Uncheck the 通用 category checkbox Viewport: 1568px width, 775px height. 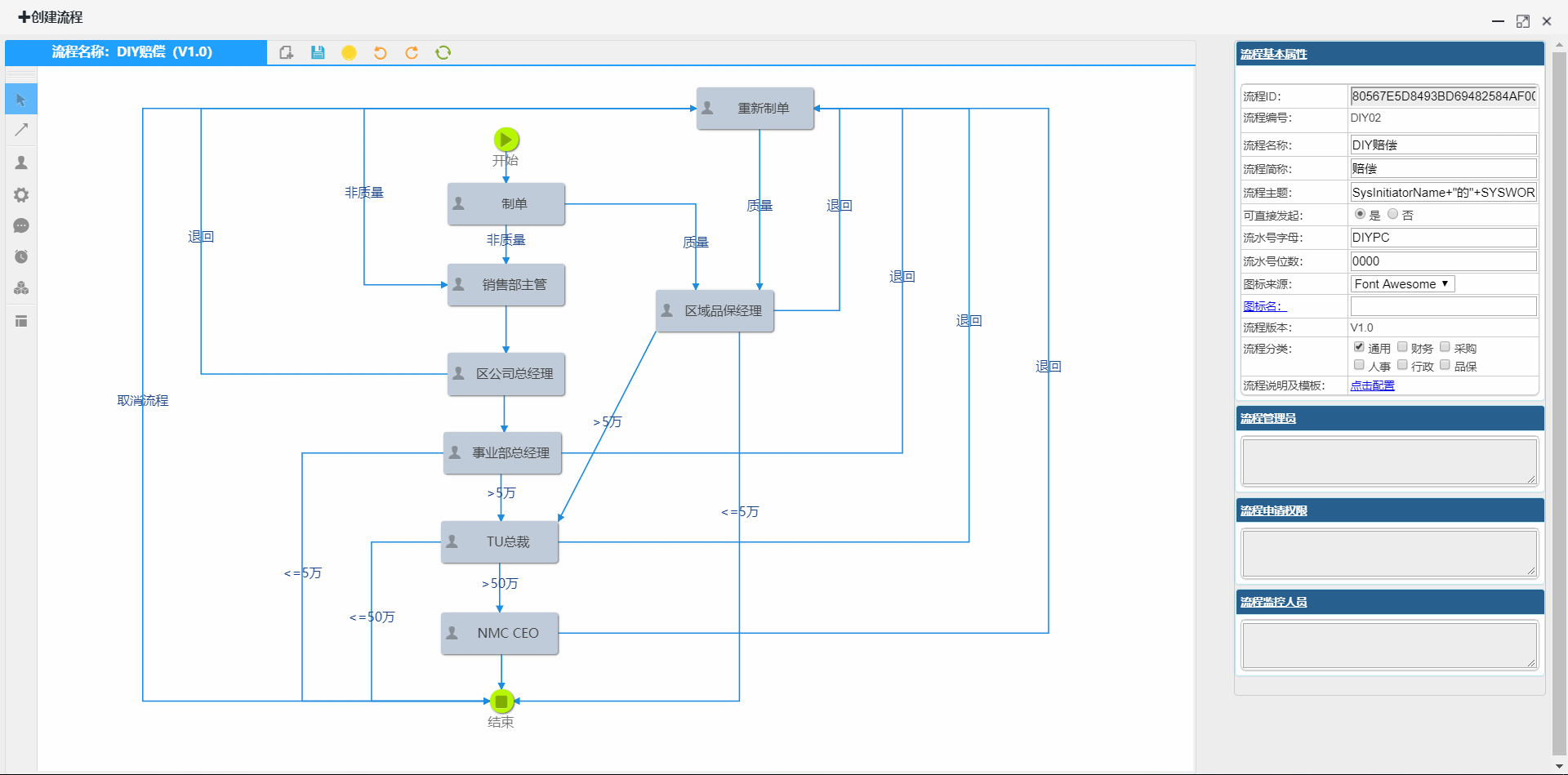click(x=1359, y=347)
